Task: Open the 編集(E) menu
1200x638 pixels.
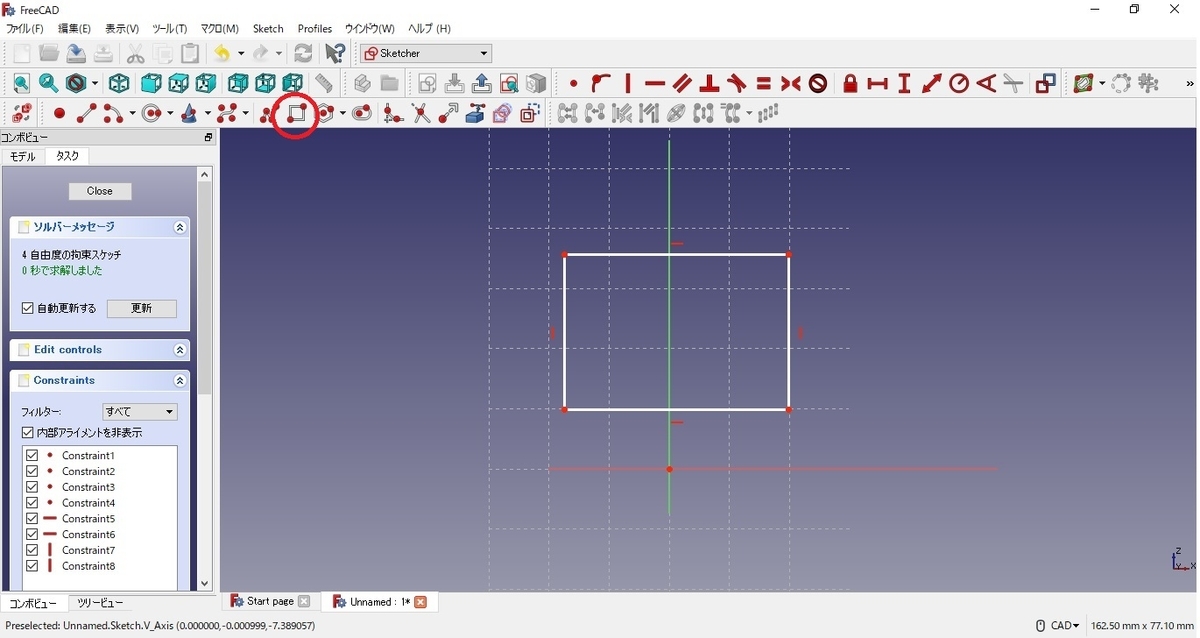Action: click(74, 29)
